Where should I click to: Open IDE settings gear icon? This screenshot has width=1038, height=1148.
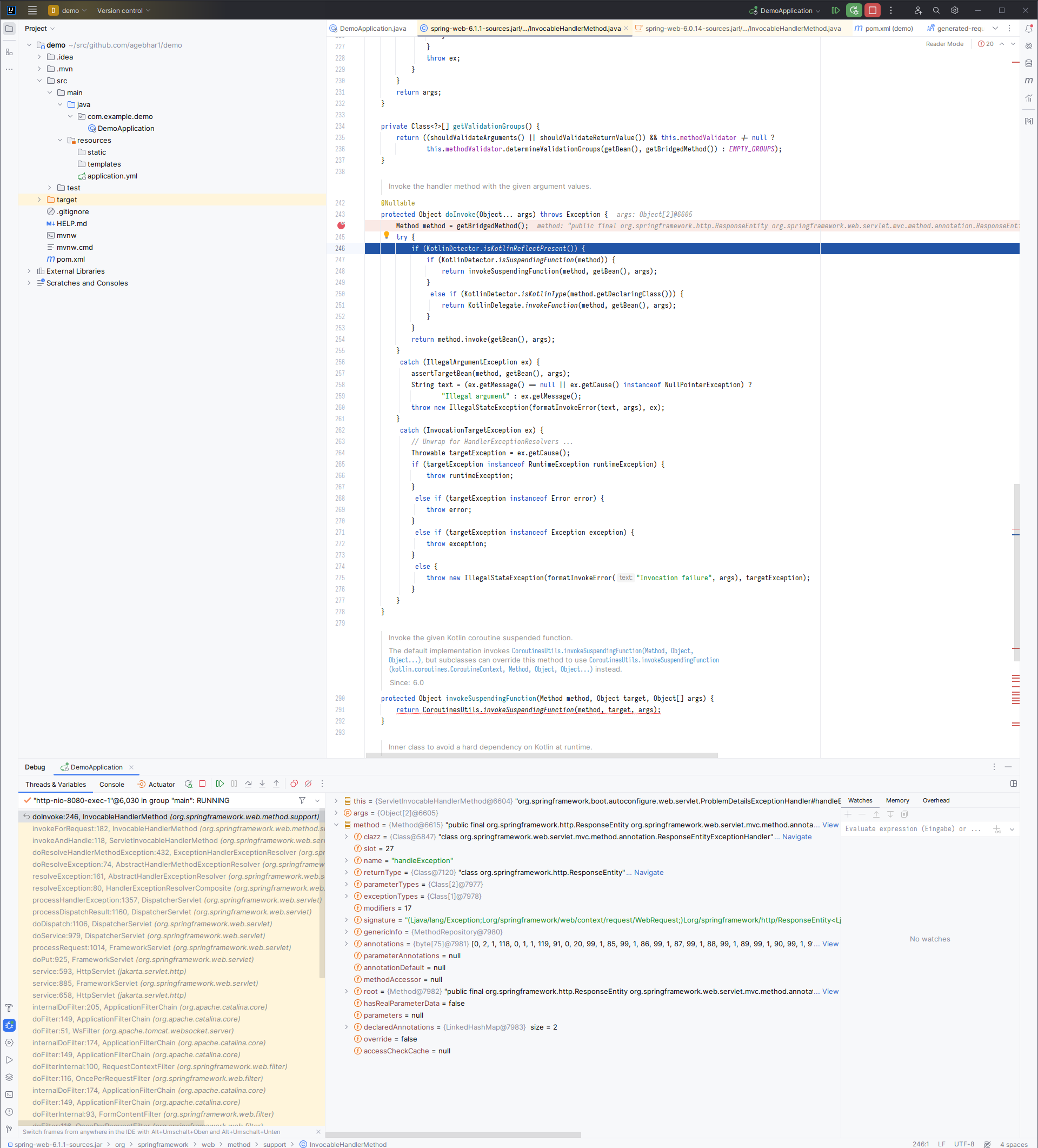point(955,10)
